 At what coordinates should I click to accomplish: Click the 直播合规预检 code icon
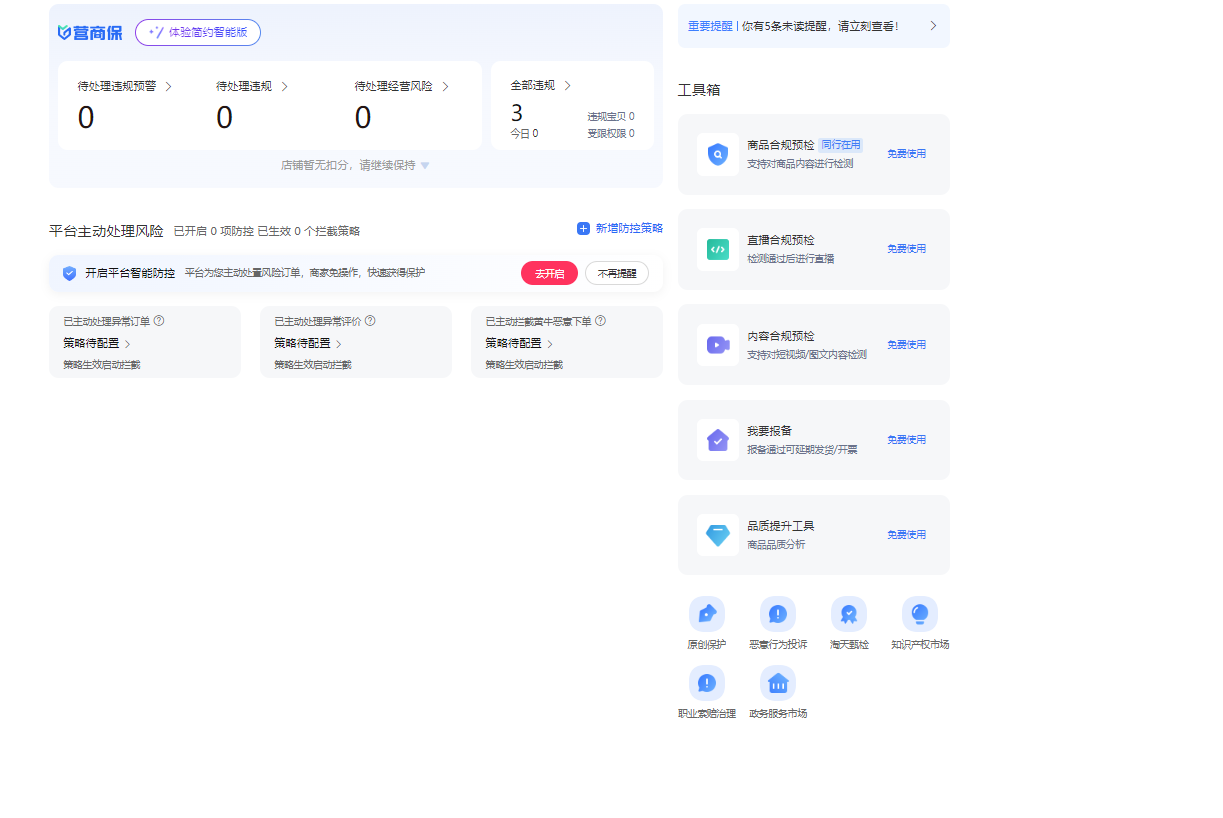718,249
